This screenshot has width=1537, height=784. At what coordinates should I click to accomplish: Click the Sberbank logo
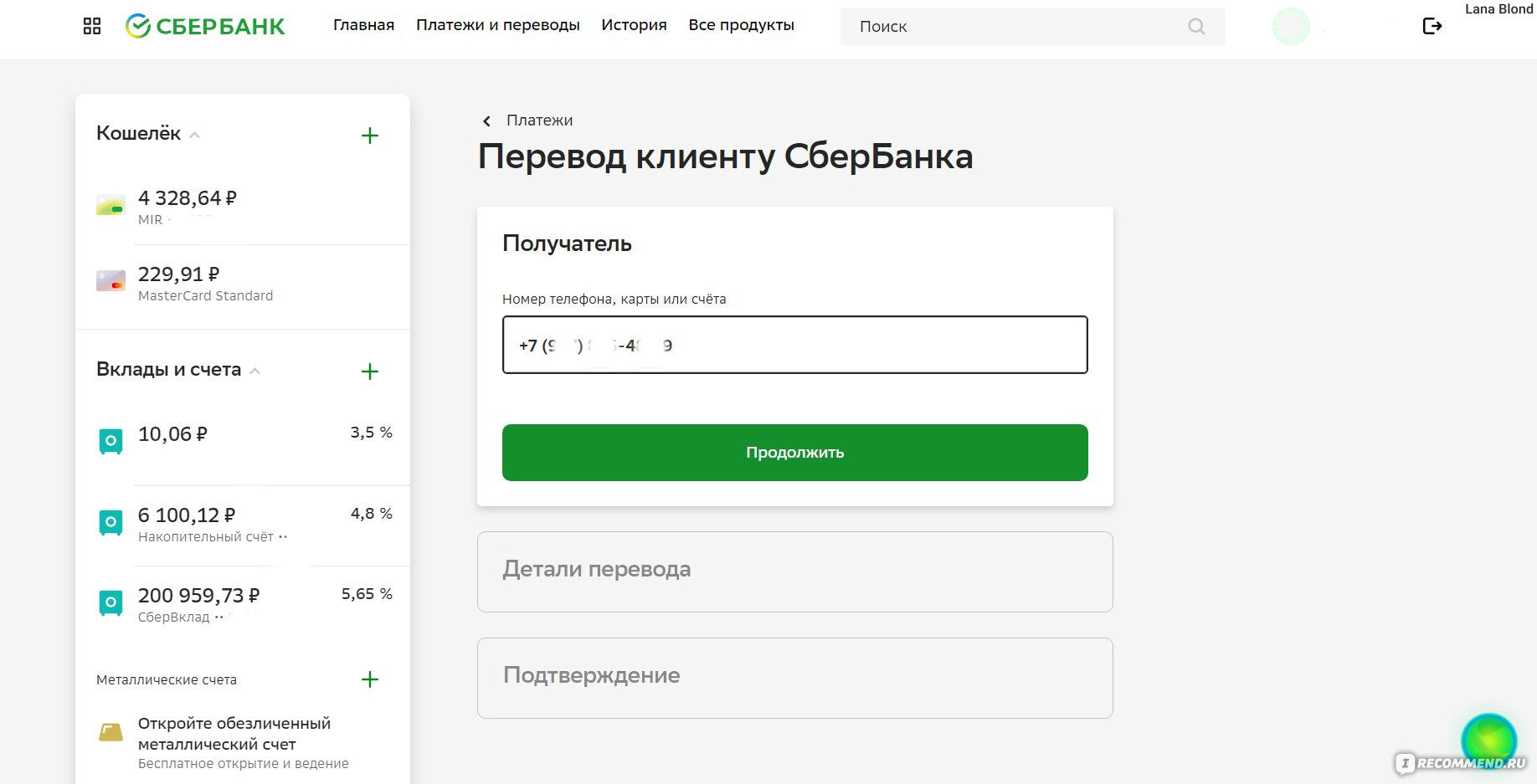pyautogui.click(x=205, y=26)
